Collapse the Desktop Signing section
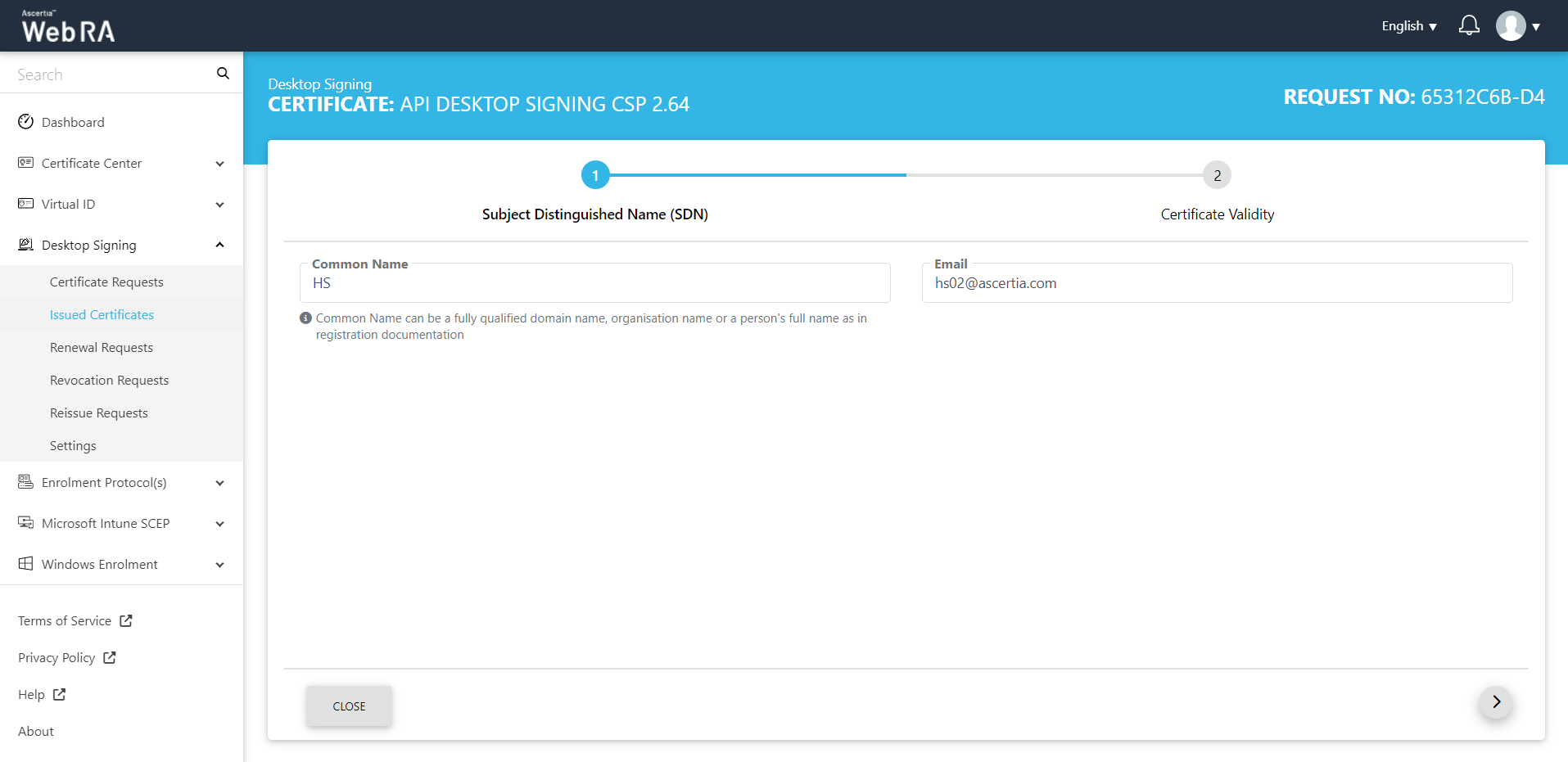This screenshot has height=762, width=1568. click(219, 245)
